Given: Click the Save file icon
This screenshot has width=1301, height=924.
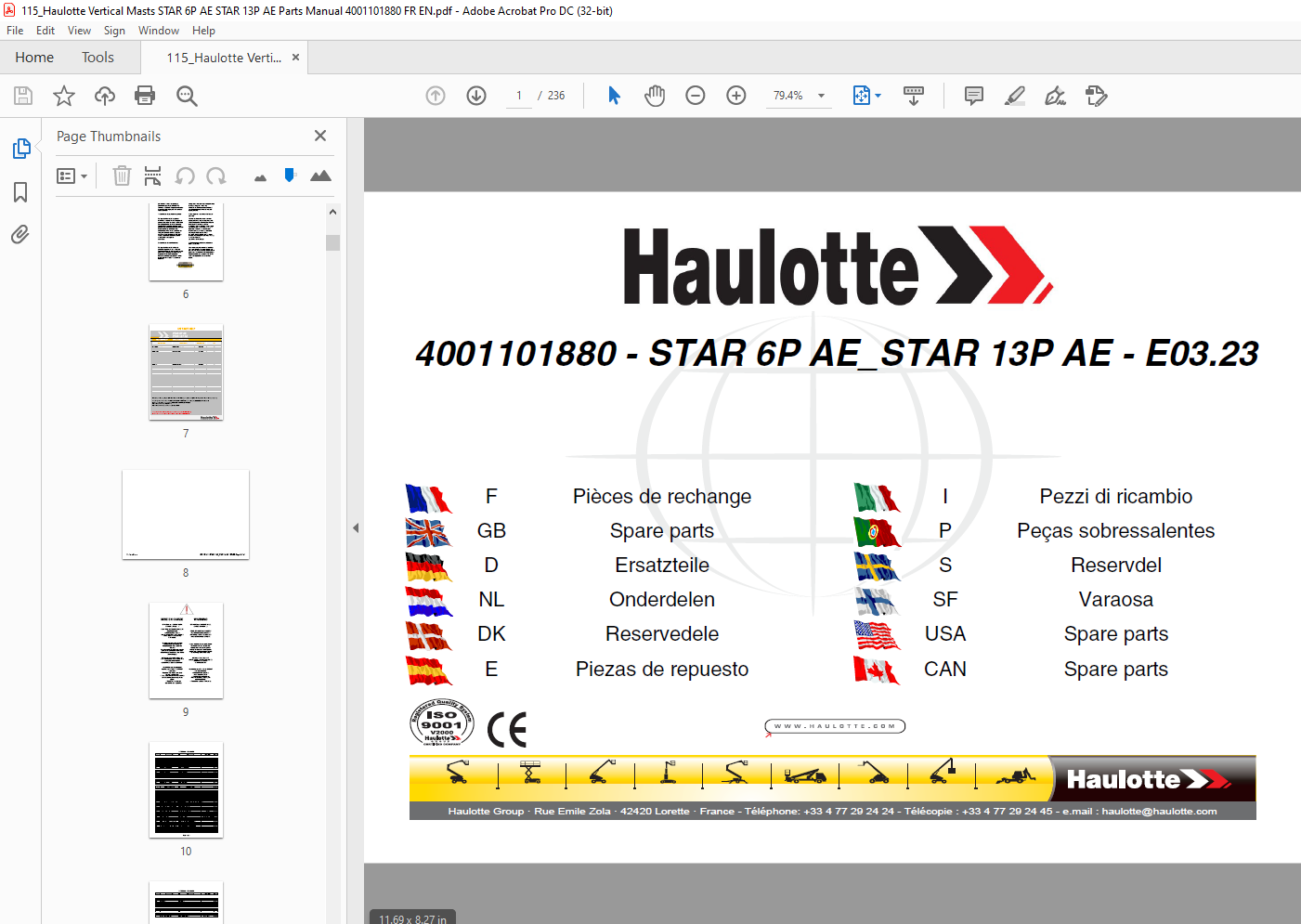Looking at the screenshot, I should coord(23,96).
